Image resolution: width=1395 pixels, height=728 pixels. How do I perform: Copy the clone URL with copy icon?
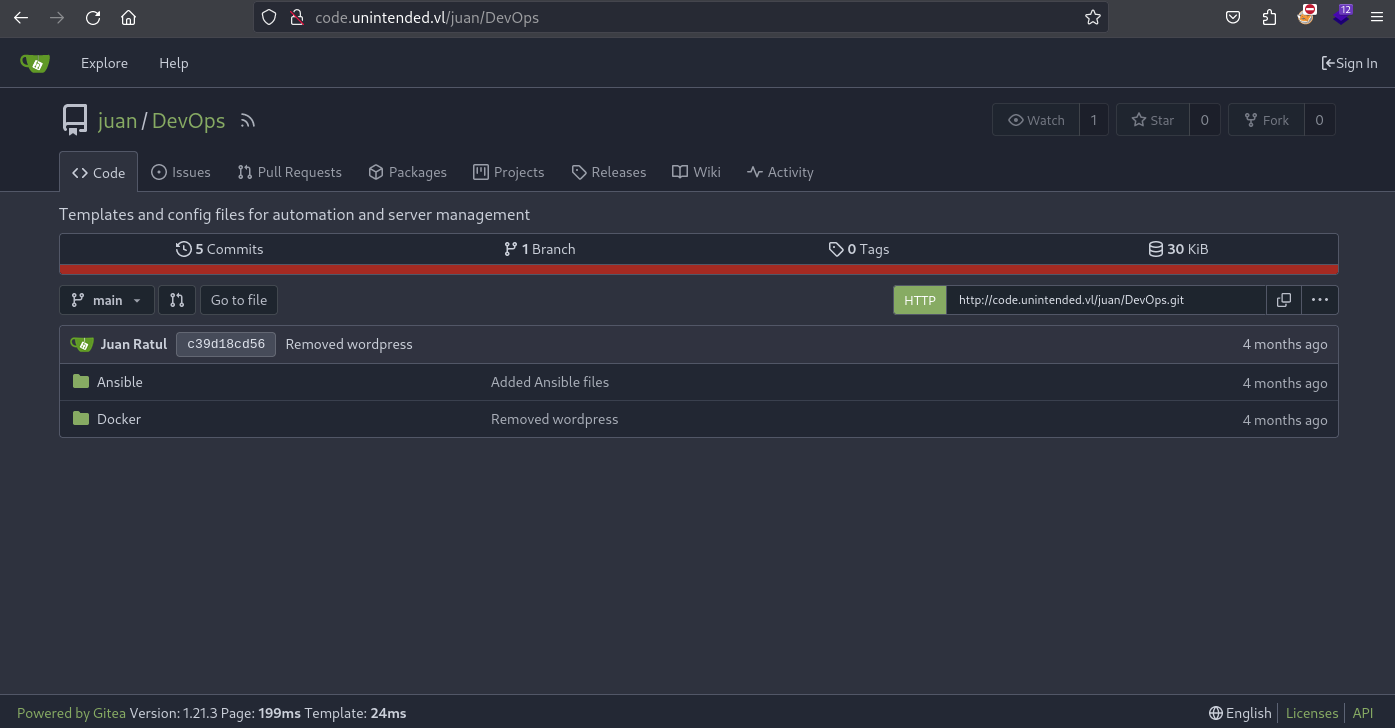pyautogui.click(x=1284, y=300)
